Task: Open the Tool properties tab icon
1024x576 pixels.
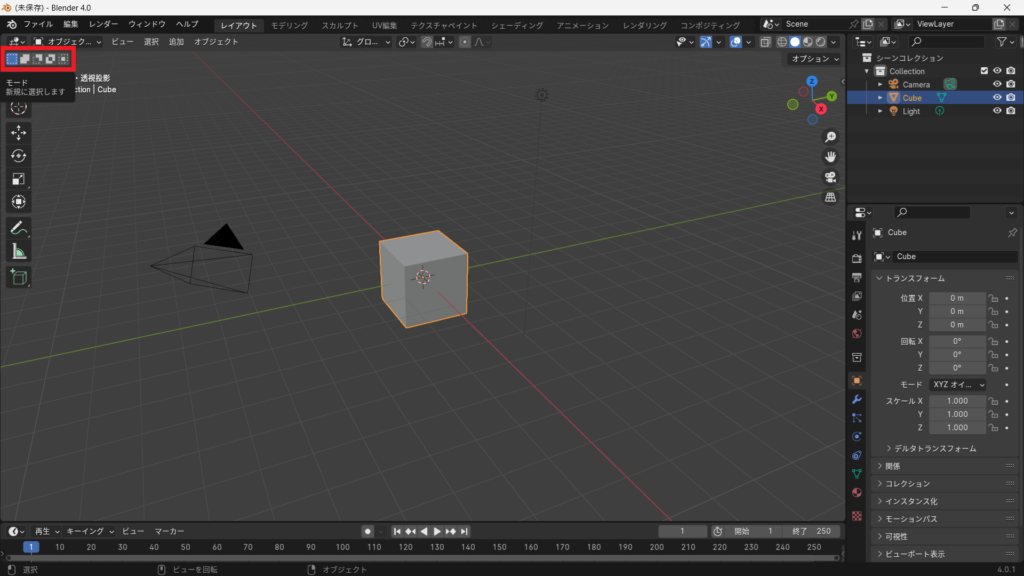Action: click(857, 235)
